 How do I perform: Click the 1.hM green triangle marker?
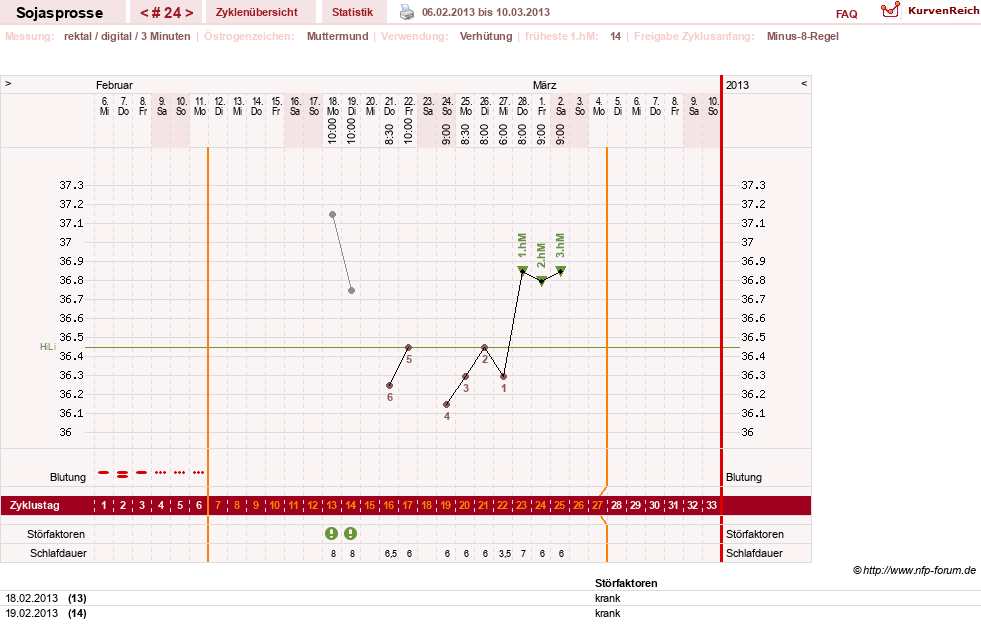(x=522, y=270)
